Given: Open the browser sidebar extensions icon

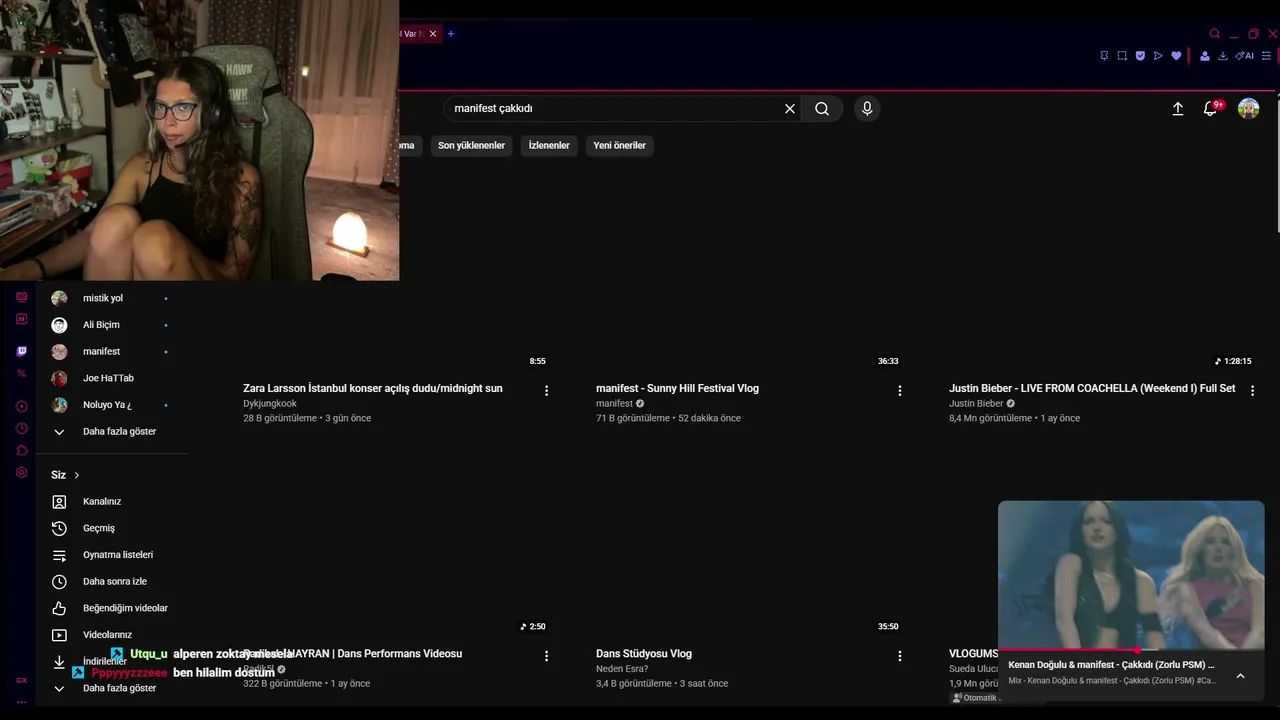Looking at the screenshot, I should pyautogui.click(x=22, y=450).
